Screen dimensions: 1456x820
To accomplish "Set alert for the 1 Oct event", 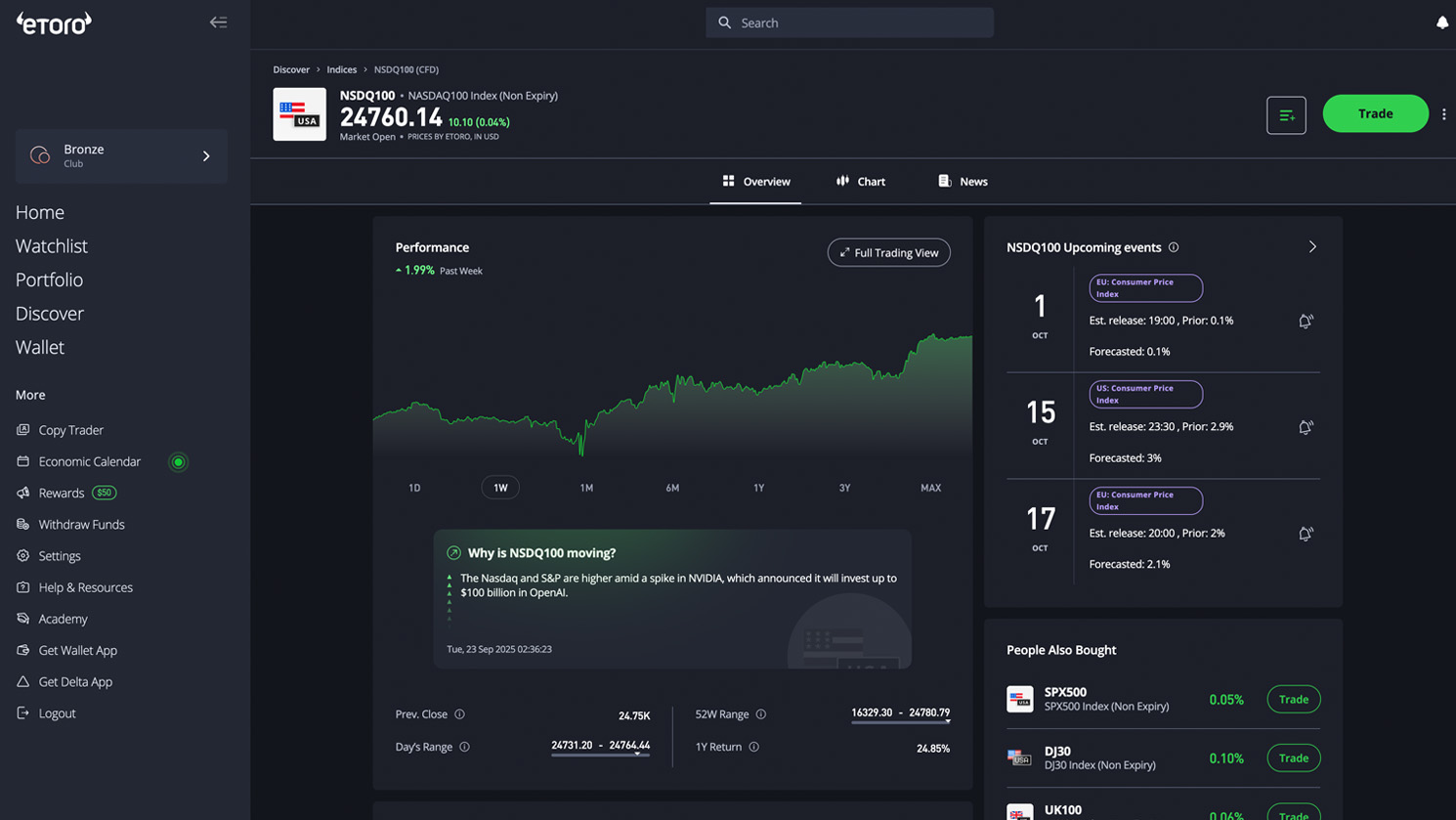I will click(x=1305, y=322).
